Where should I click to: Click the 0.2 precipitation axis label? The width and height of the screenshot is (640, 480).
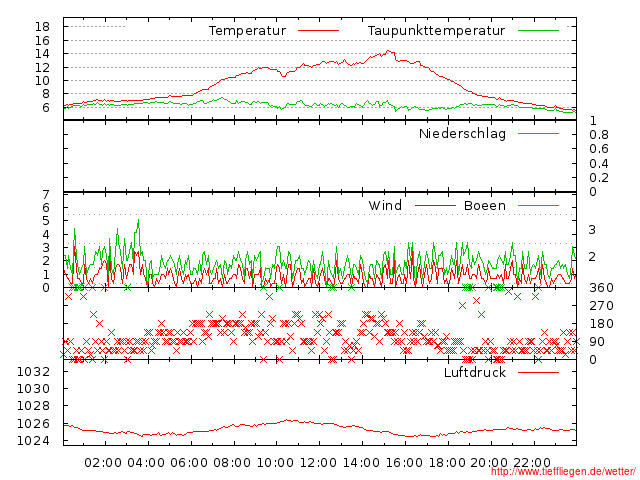coord(599,178)
